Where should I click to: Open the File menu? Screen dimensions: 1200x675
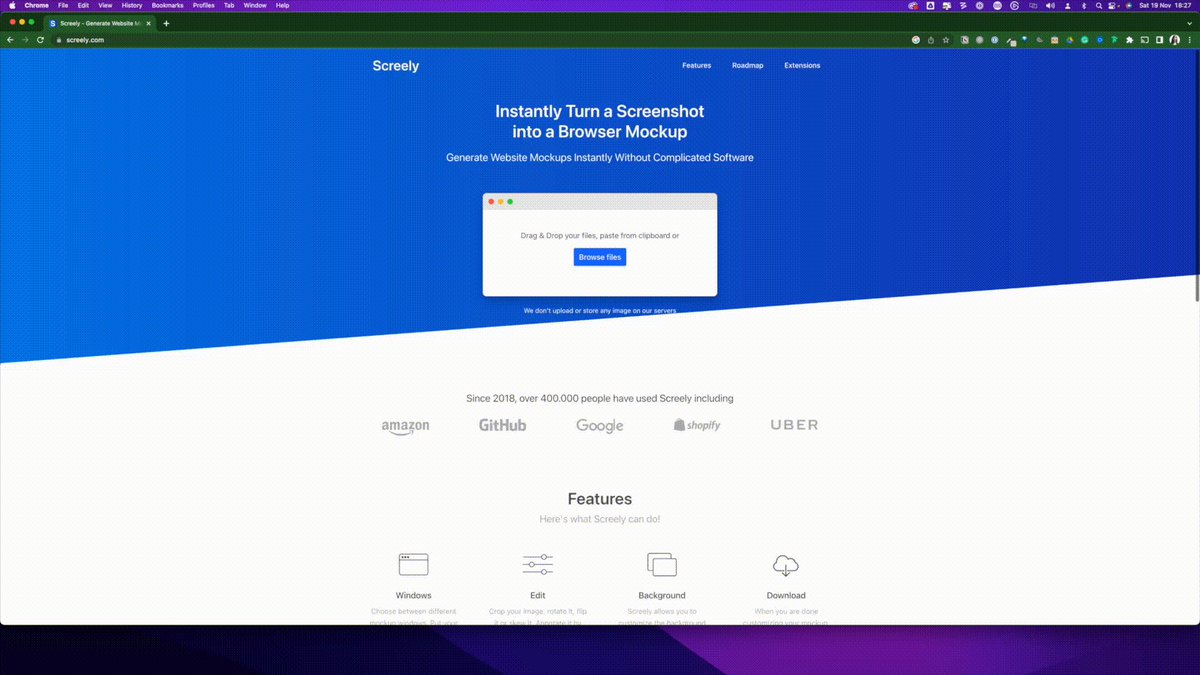click(63, 5)
